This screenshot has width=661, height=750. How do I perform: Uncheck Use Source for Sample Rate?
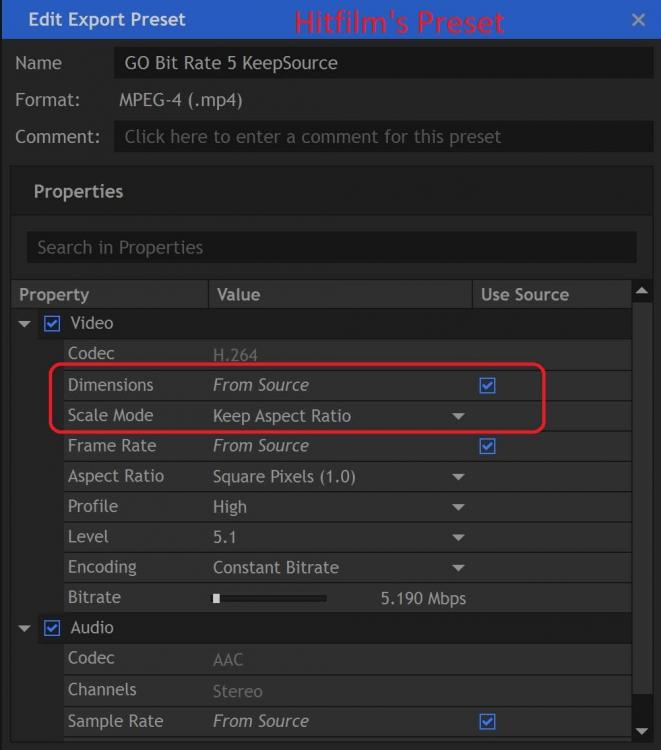[x=487, y=721]
